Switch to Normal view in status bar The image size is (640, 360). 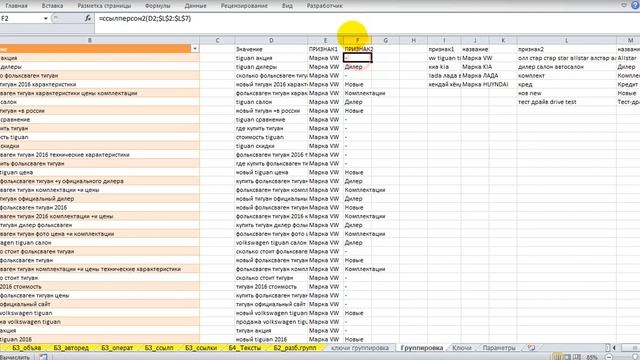click(x=557, y=357)
